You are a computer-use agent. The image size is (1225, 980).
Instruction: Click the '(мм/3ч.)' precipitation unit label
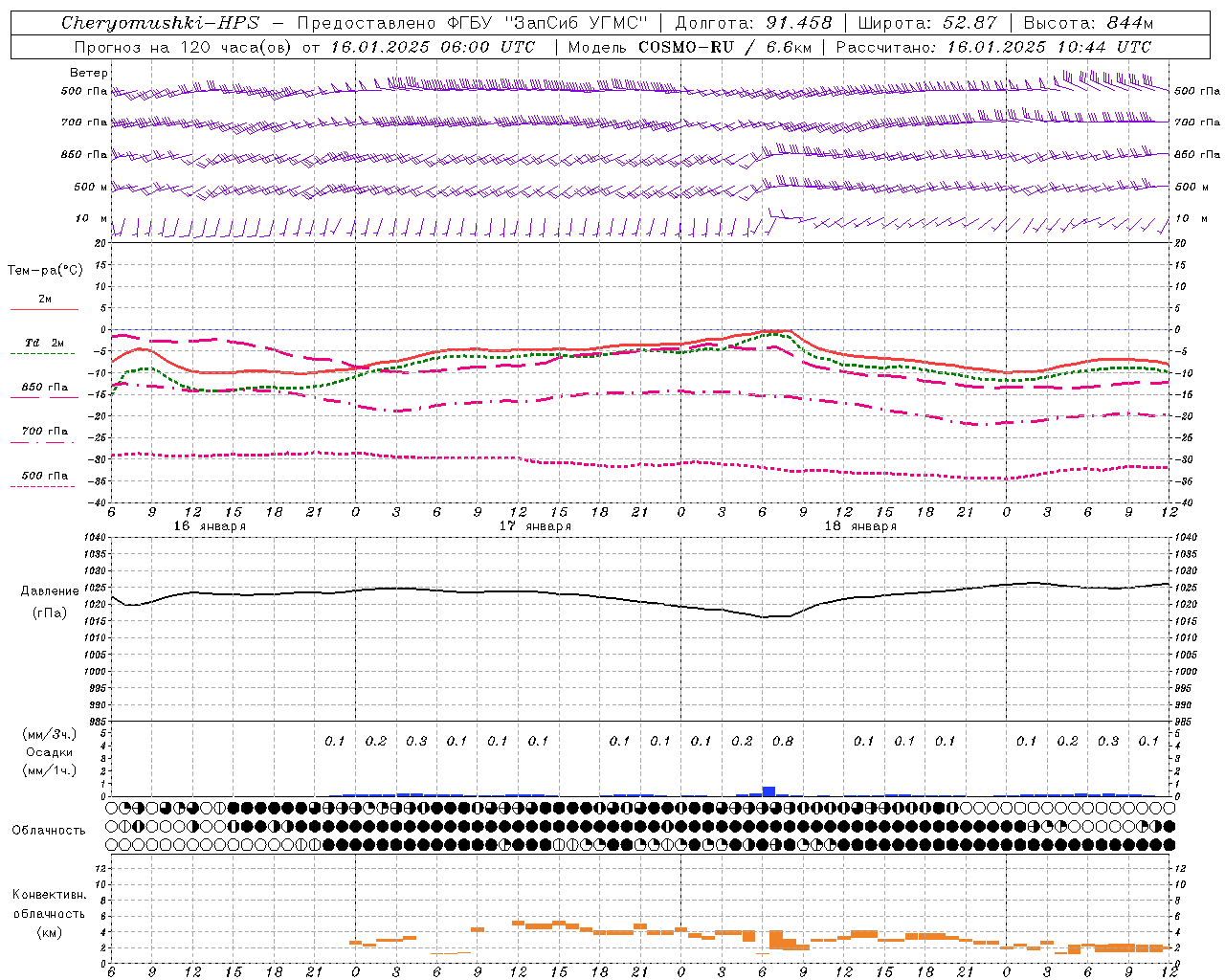(x=50, y=734)
